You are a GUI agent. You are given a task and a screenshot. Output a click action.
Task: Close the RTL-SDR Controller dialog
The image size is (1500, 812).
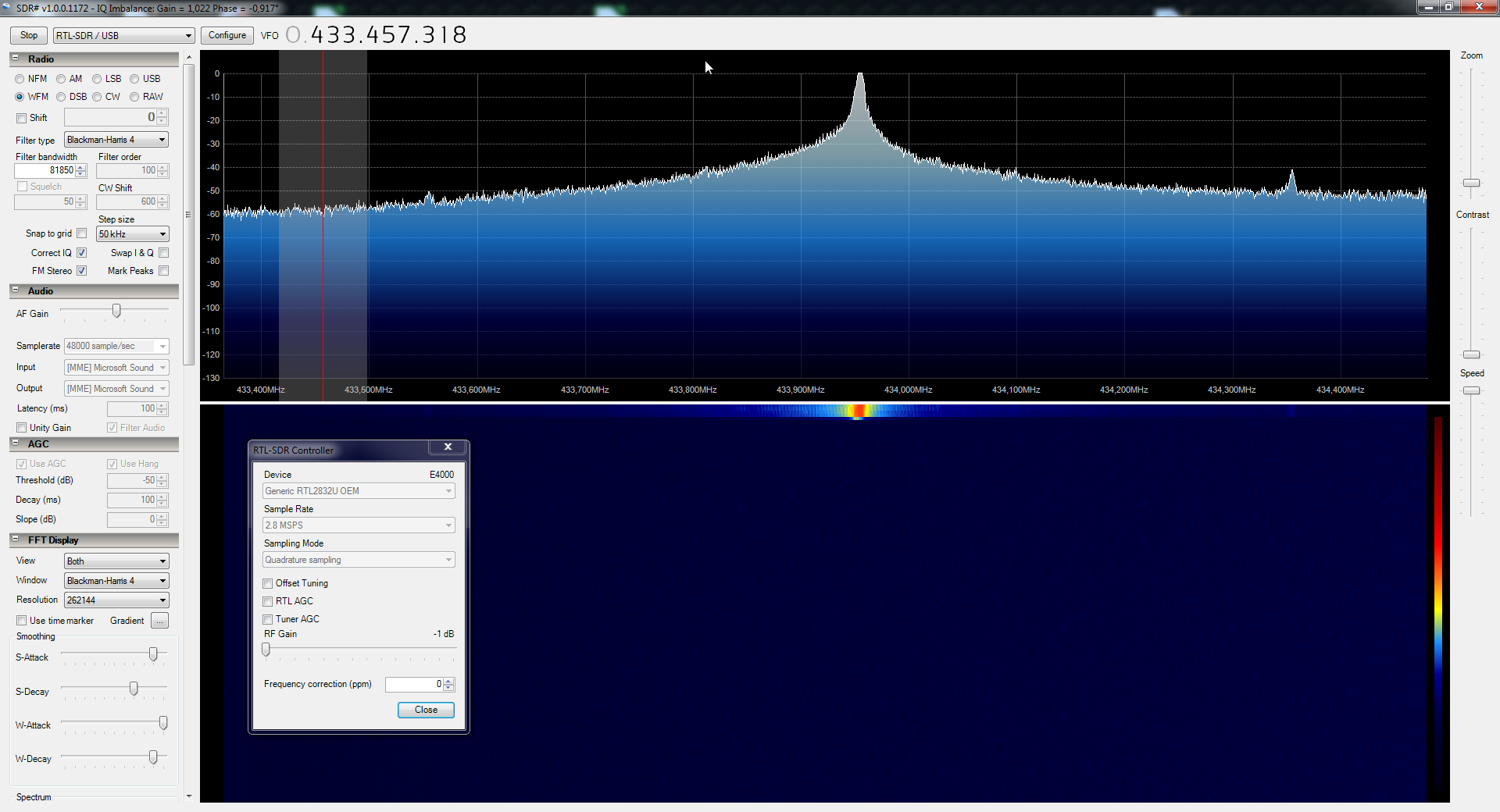[x=448, y=447]
